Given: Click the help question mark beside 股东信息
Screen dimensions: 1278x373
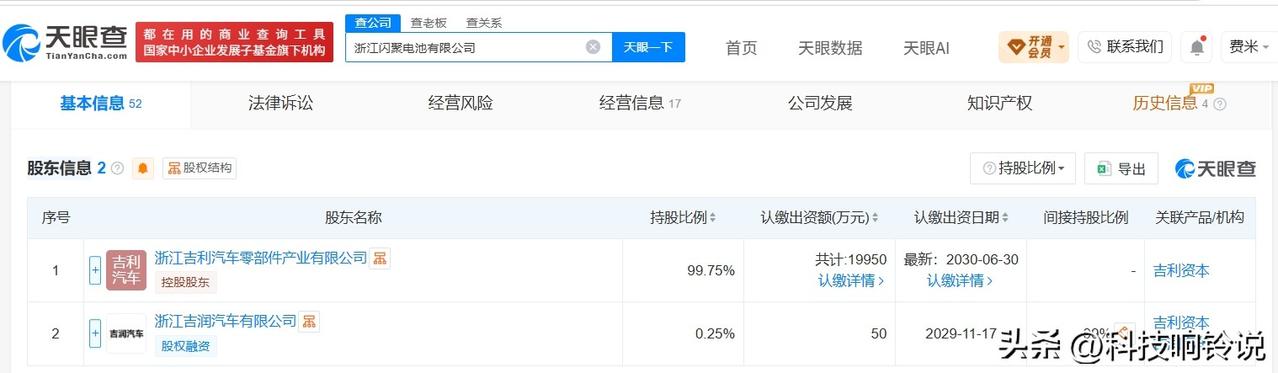Looking at the screenshot, I should (118, 168).
